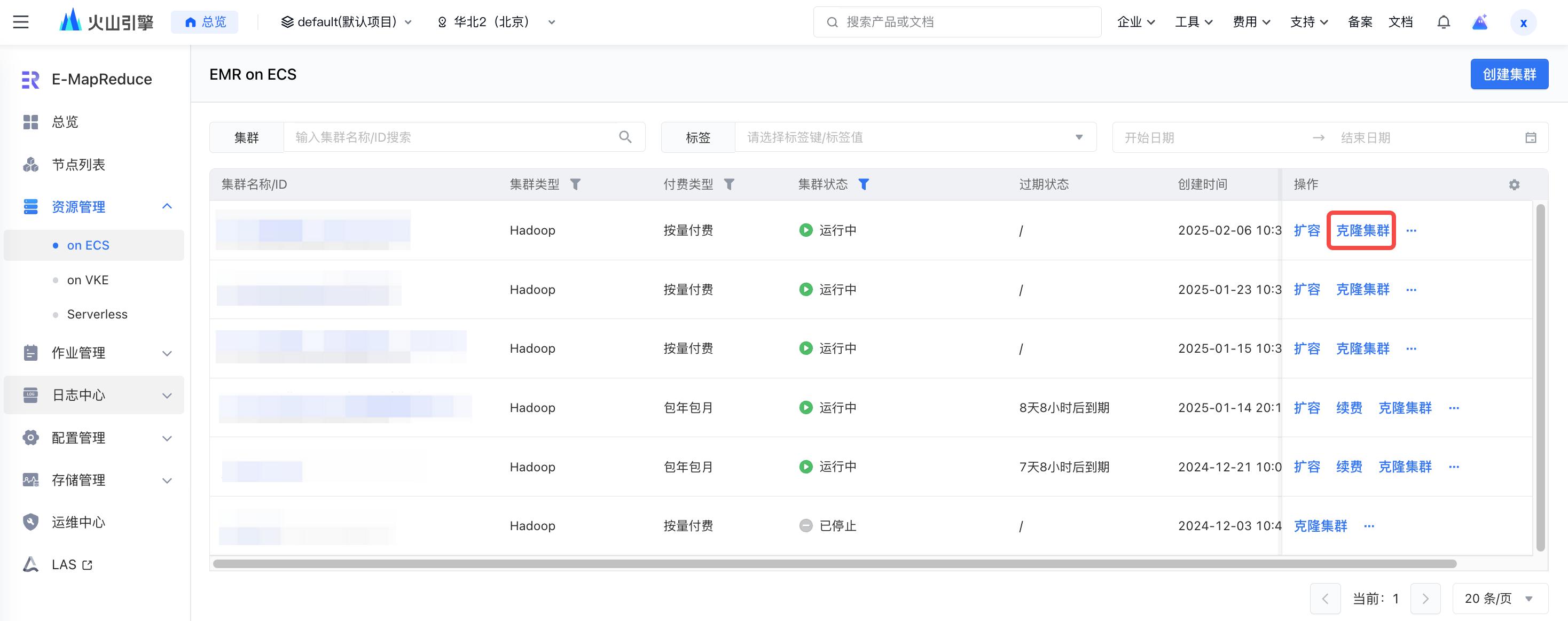
Task: Filter by cluster type column
Action: pos(575,184)
